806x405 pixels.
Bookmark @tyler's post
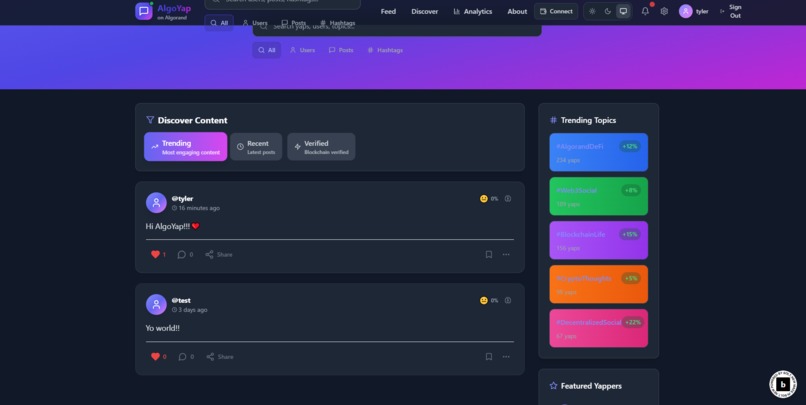(x=489, y=254)
